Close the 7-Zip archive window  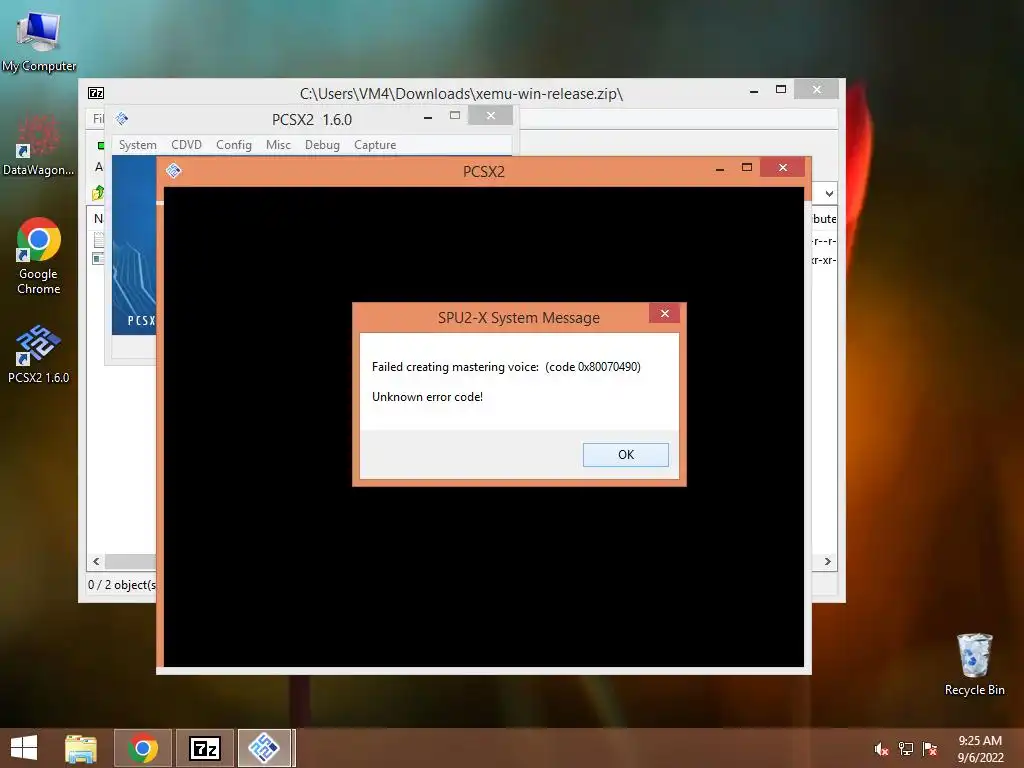coord(816,89)
